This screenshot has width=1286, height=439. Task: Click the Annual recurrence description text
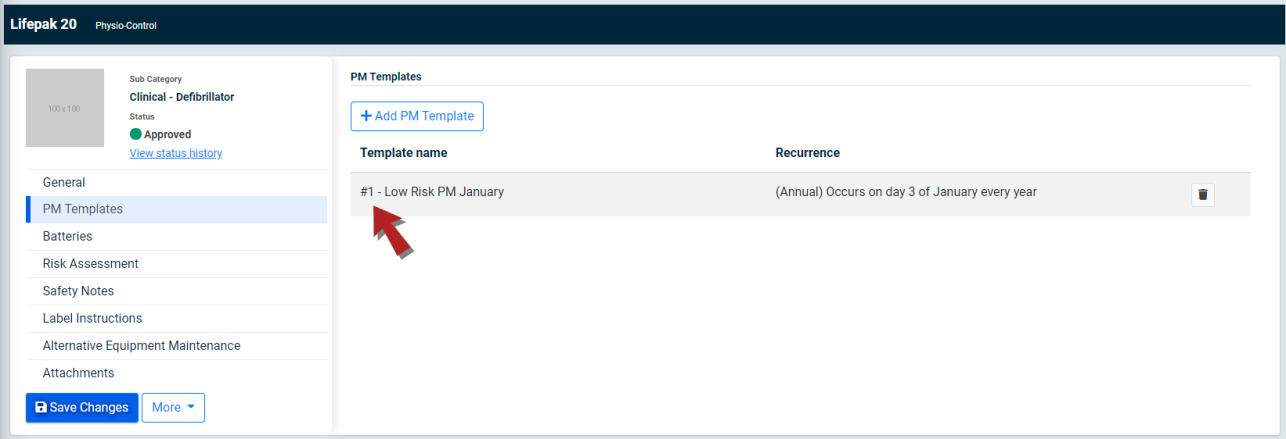click(x=906, y=191)
